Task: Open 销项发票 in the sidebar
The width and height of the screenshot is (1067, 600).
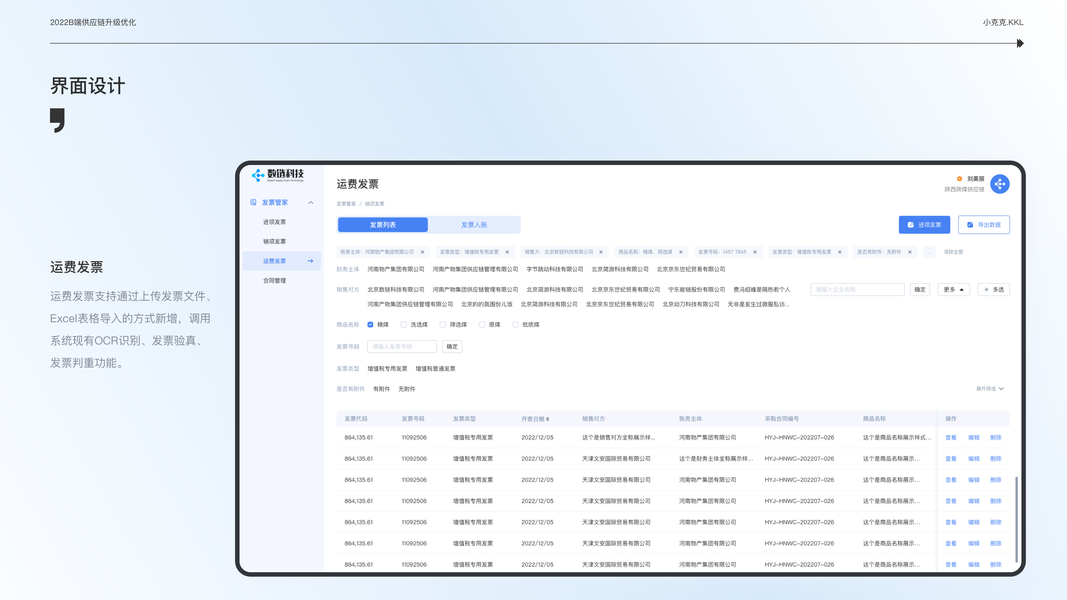Action: 274,241
